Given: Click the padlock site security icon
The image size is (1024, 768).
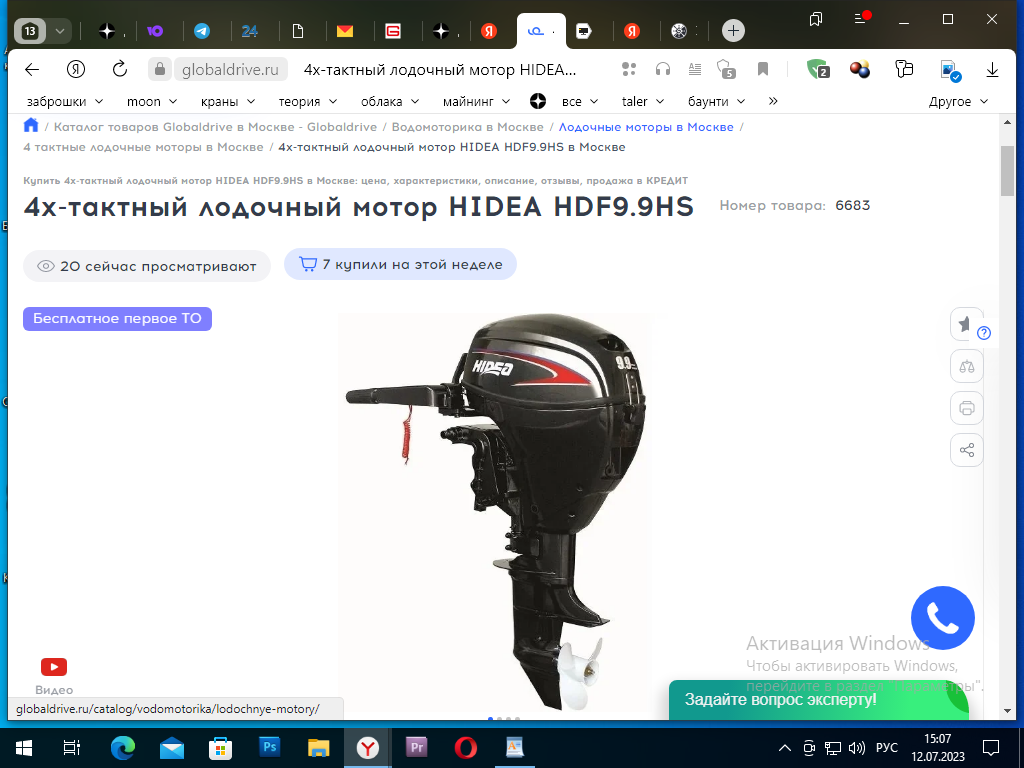Looking at the screenshot, I should (159, 69).
